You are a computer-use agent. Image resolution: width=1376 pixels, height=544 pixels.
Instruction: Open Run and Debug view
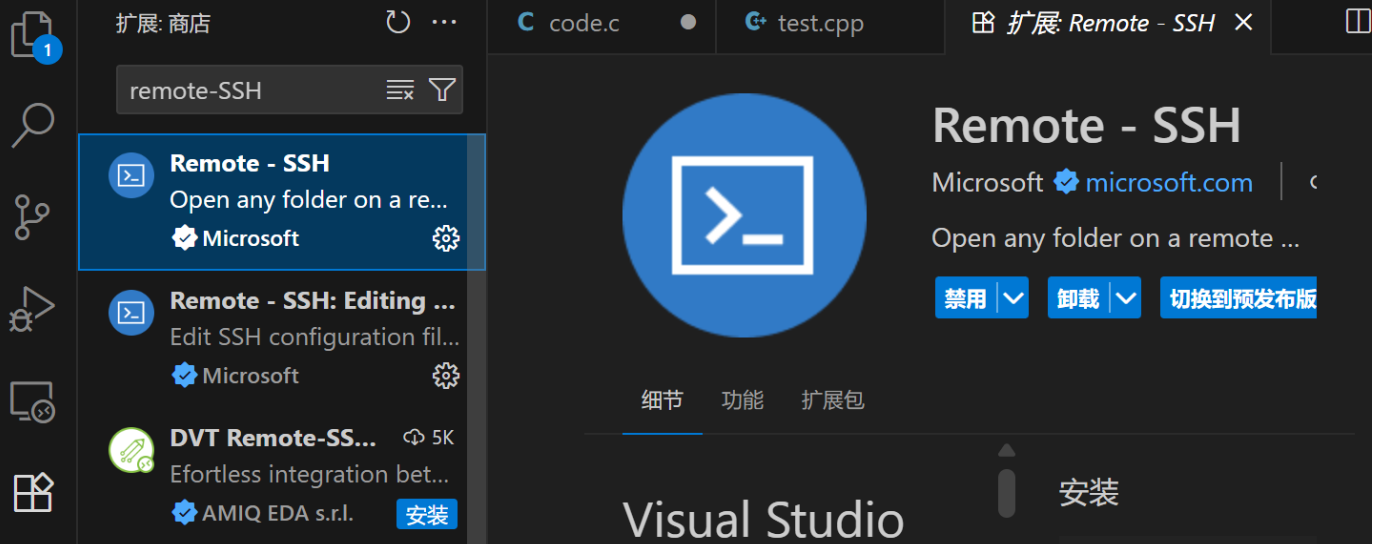(33, 309)
